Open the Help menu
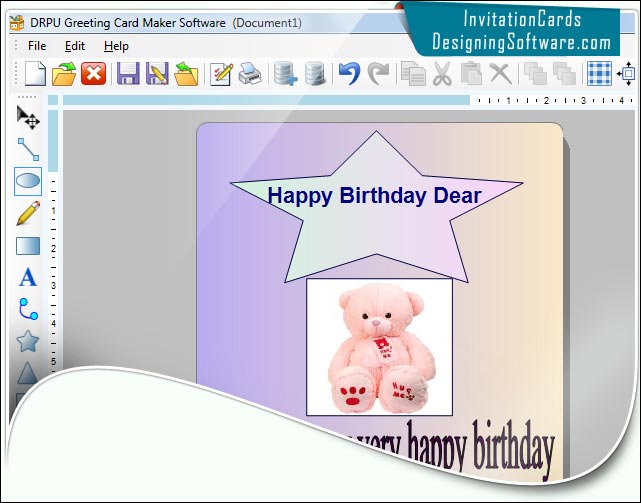 [x=116, y=46]
